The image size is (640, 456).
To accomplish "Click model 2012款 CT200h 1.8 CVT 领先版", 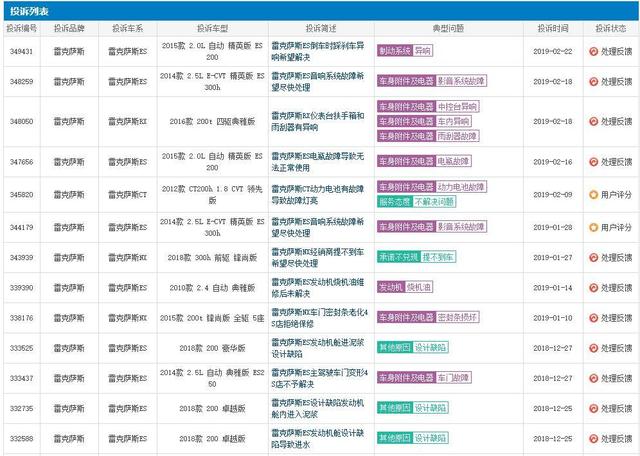I will pyautogui.click(x=212, y=195).
